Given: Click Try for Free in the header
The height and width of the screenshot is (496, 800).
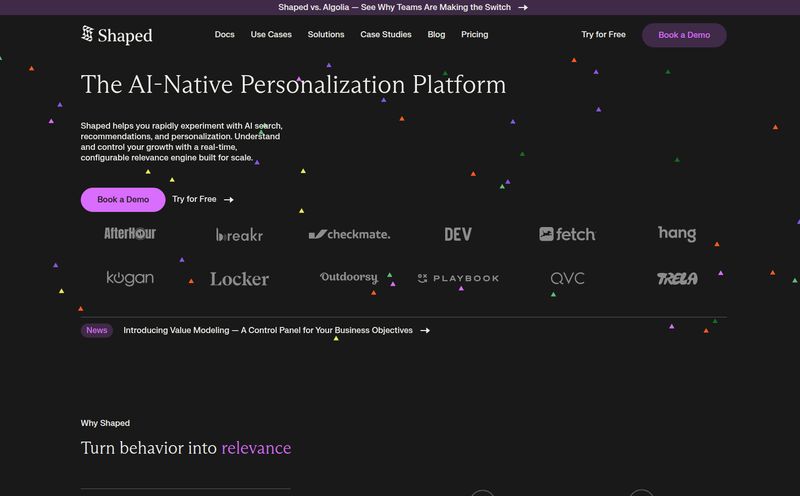Looking at the screenshot, I should click(x=603, y=35).
